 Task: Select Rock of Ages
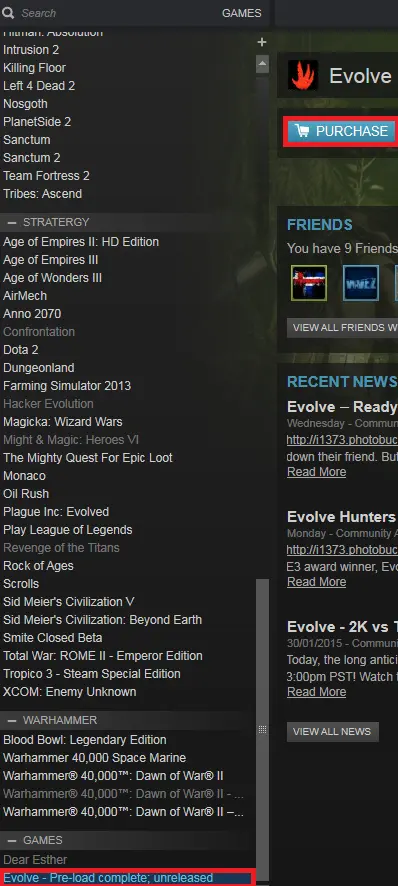point(38,566)
